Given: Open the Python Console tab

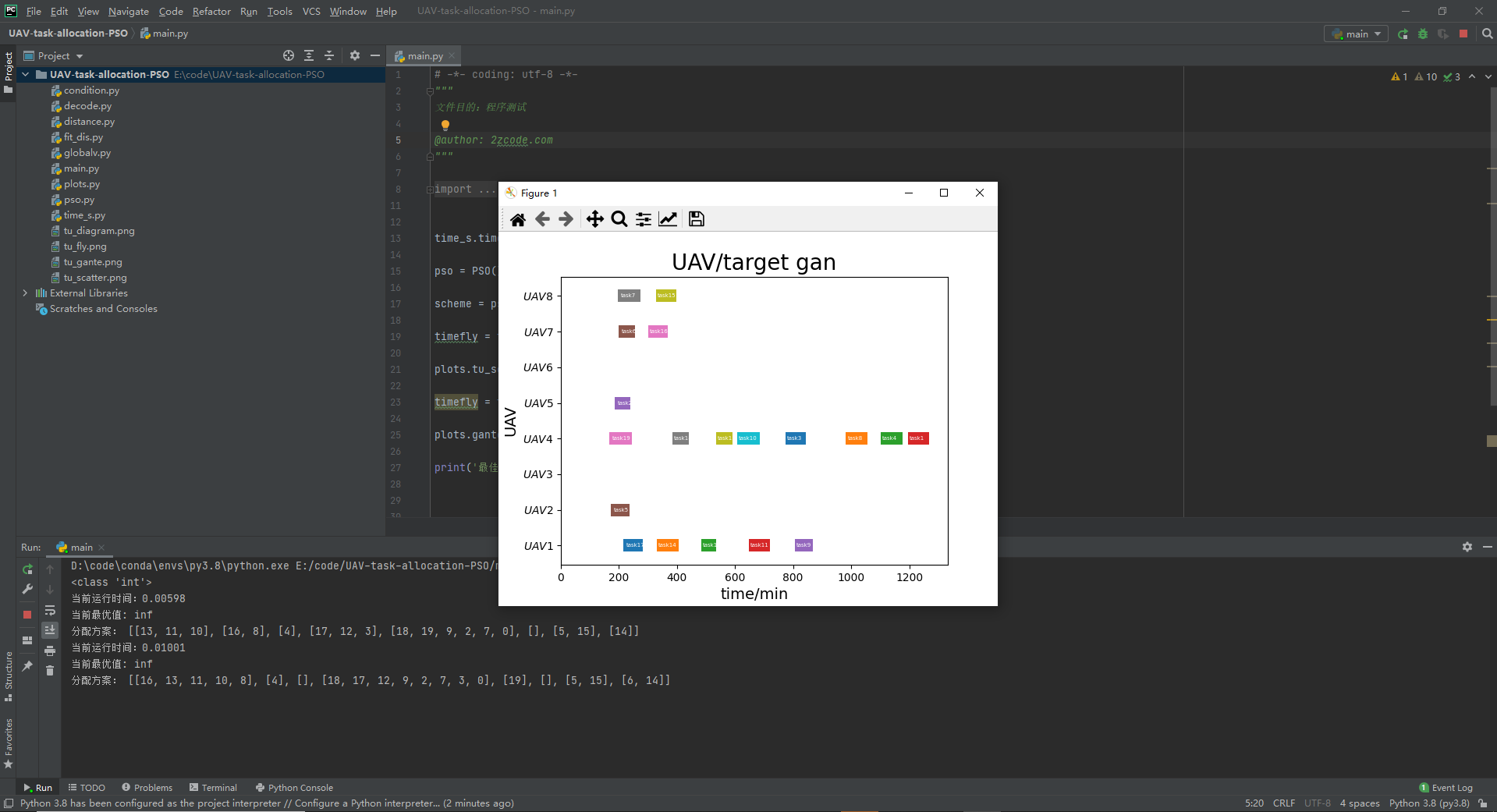Looking at the screenshot, I should point(294,788).
